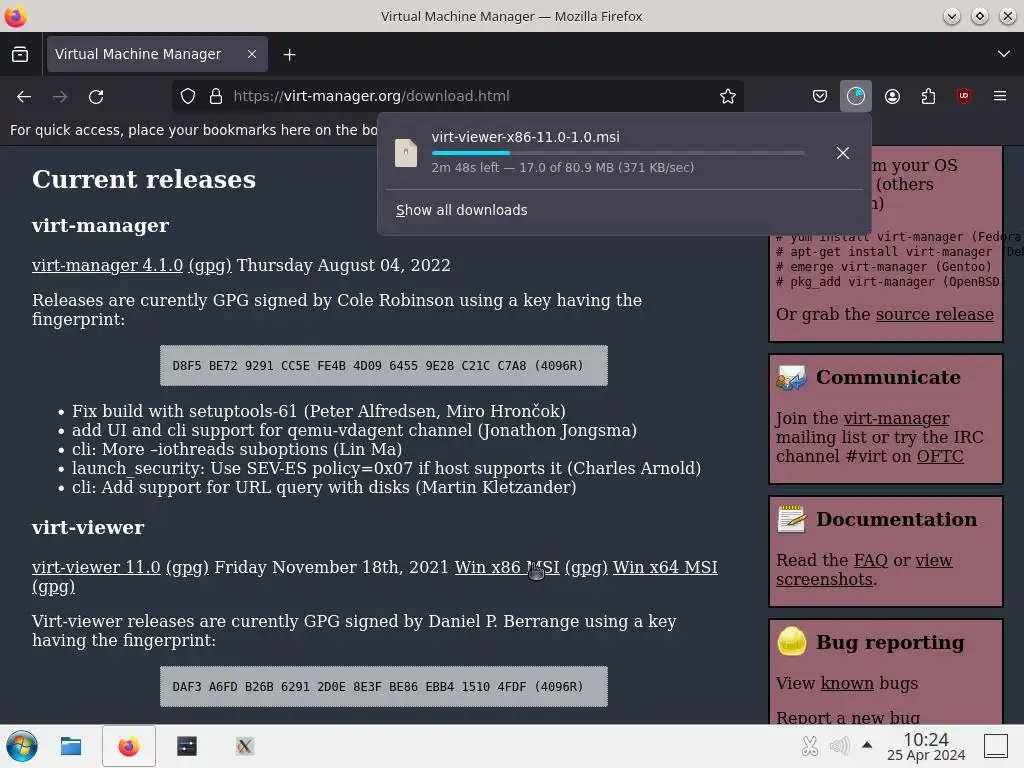Click the Win x86 MSI link

[x=507, y=567]
